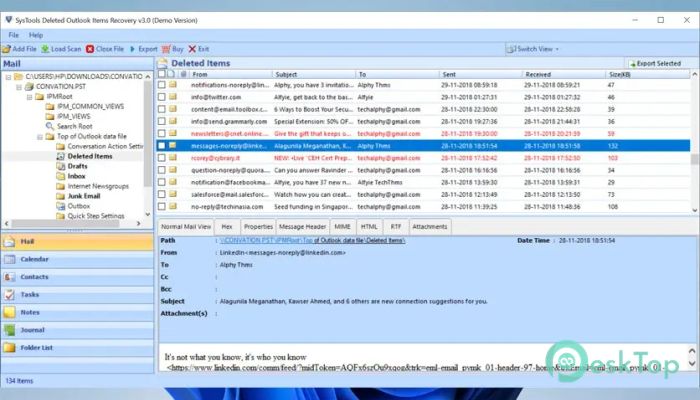The image size is (700, 400).
Task: Collapse the CONVATION.PST tree node
Action: click(x=19, y=87)
